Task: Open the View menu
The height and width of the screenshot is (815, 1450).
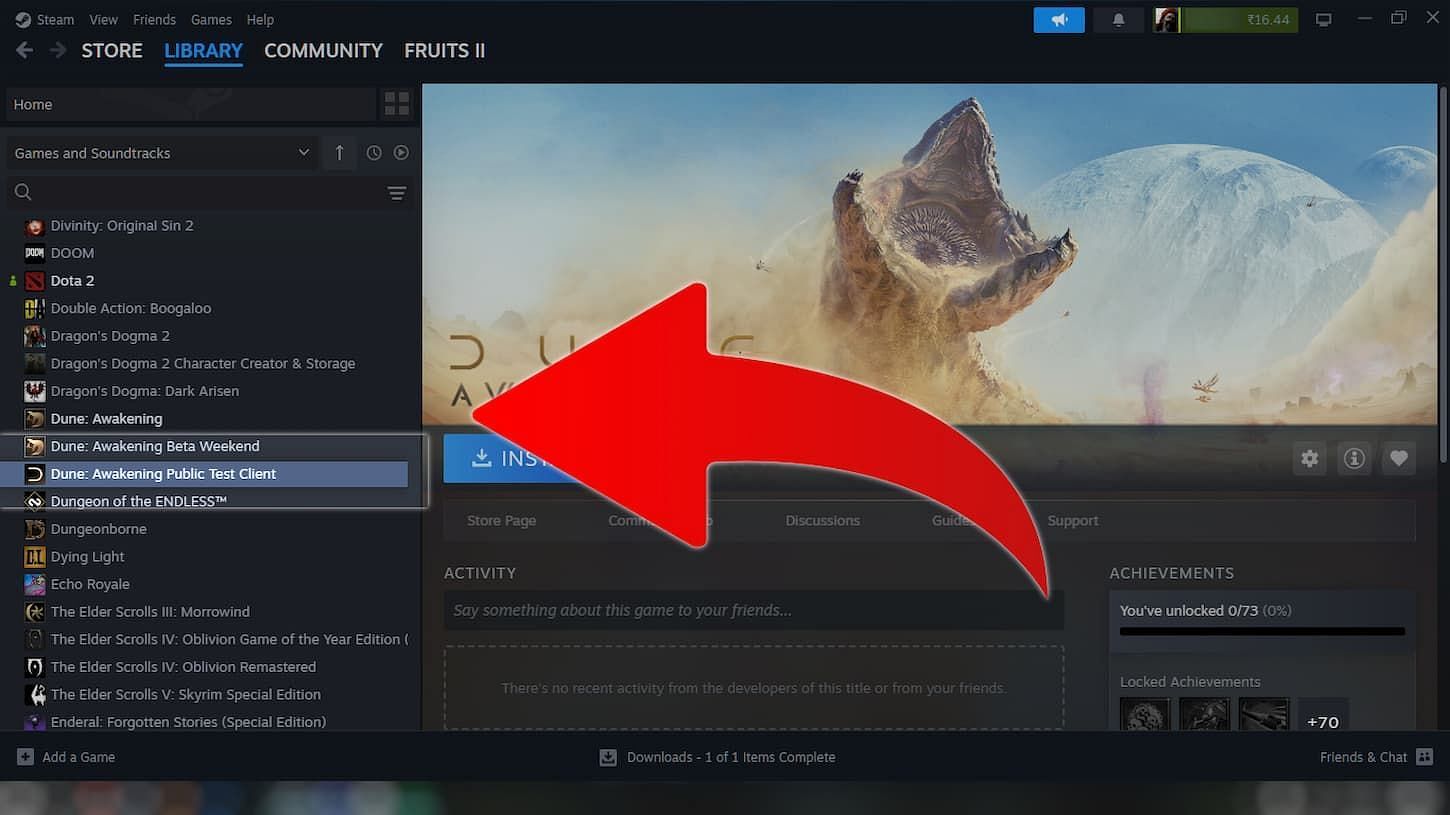Action: point(103,20)
